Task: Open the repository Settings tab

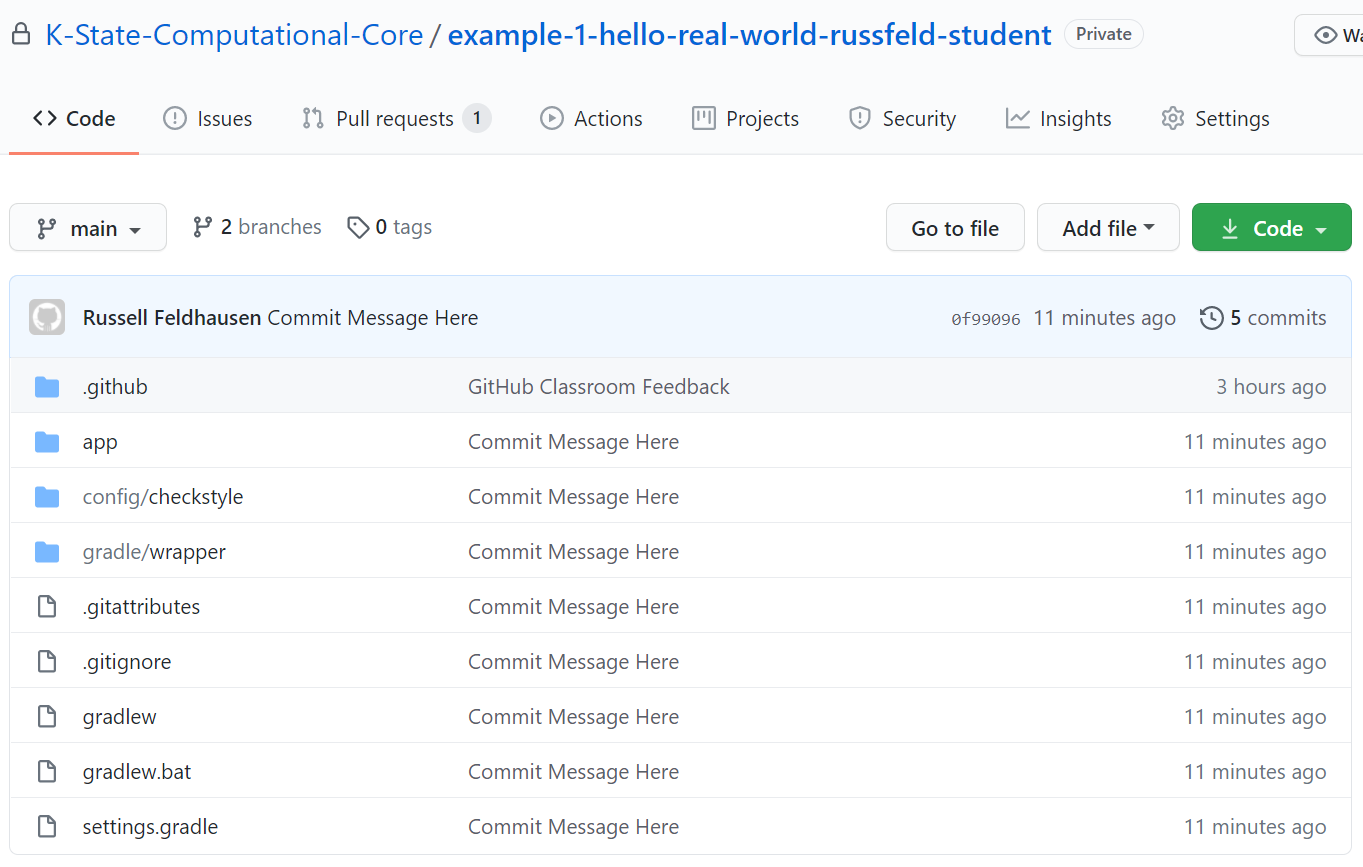Action: 1215,118
